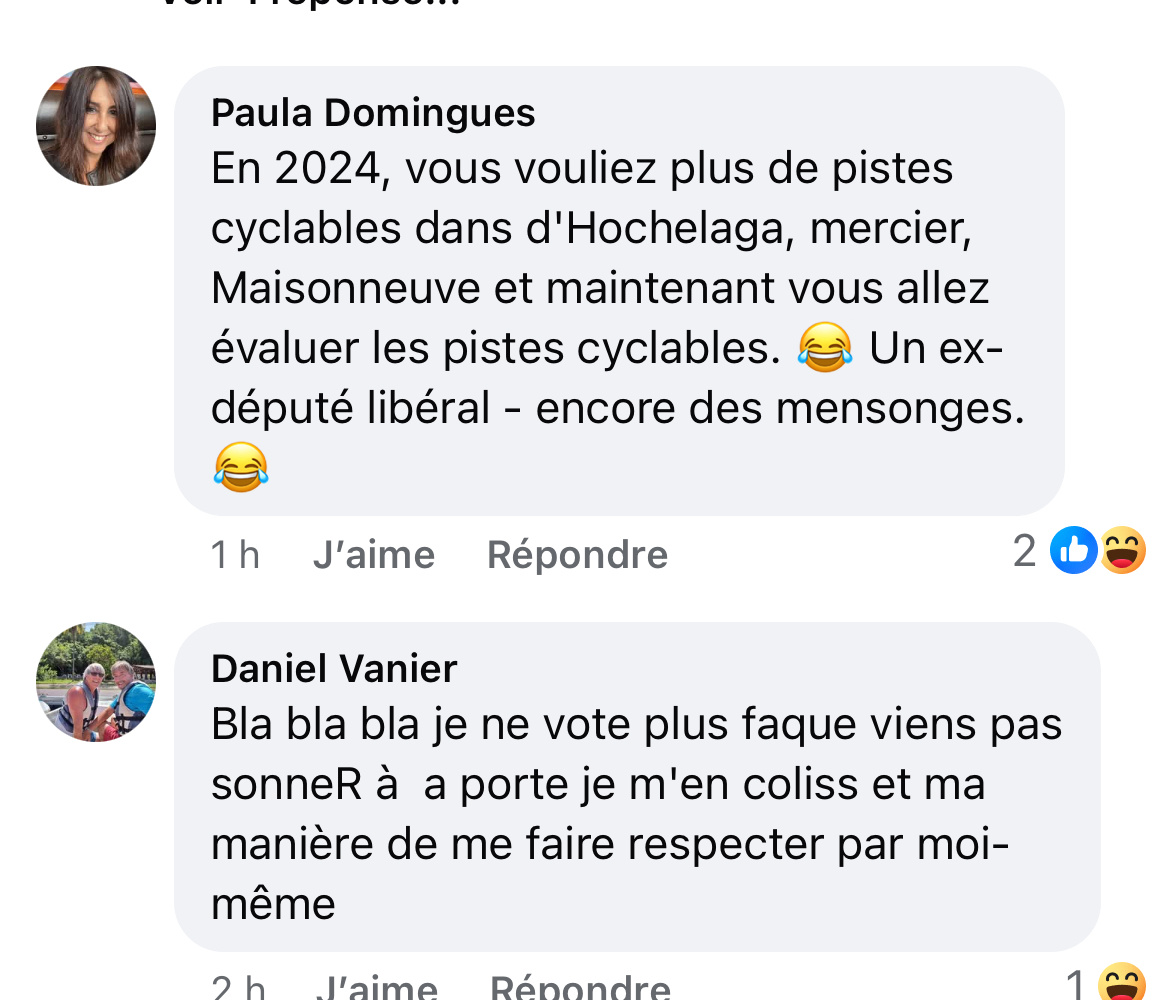Screen dimensions: 1170x1000
Task: Select Daniel's "Bla bla bla" comment bubble
Action: pos(636,786)
